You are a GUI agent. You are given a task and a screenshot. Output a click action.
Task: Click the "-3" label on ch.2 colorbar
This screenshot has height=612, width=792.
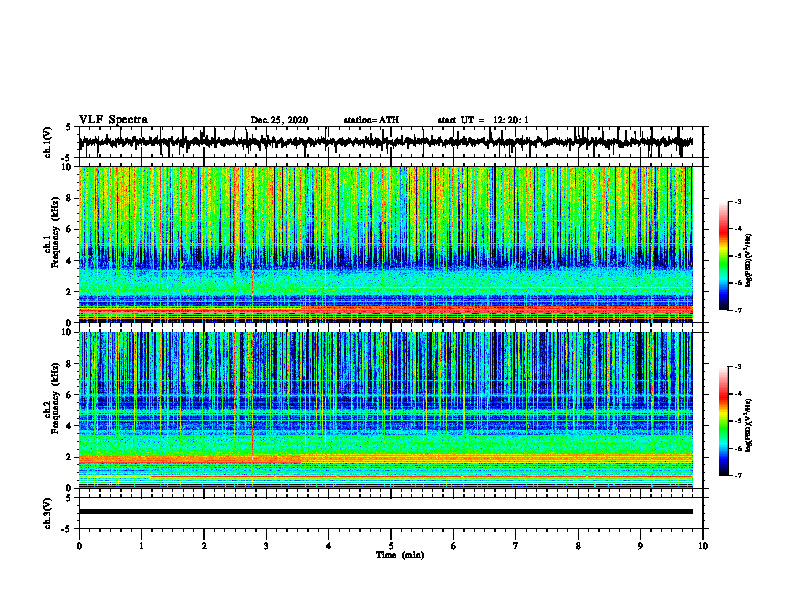tap(737, 367)
